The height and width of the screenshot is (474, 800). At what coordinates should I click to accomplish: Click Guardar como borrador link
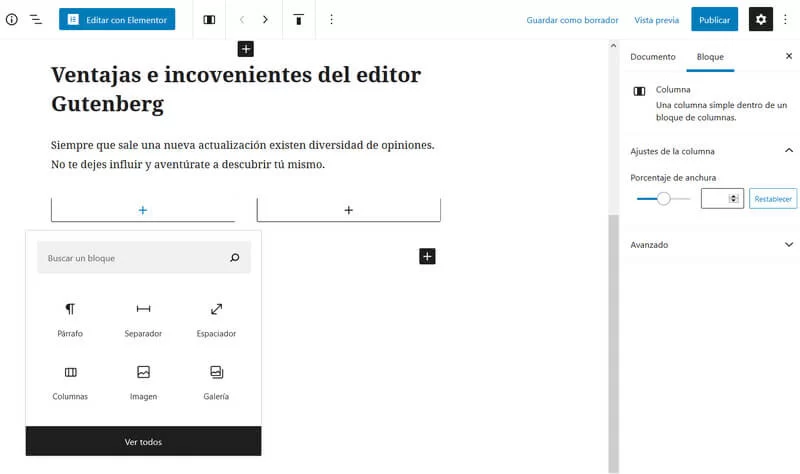[572, 20]
